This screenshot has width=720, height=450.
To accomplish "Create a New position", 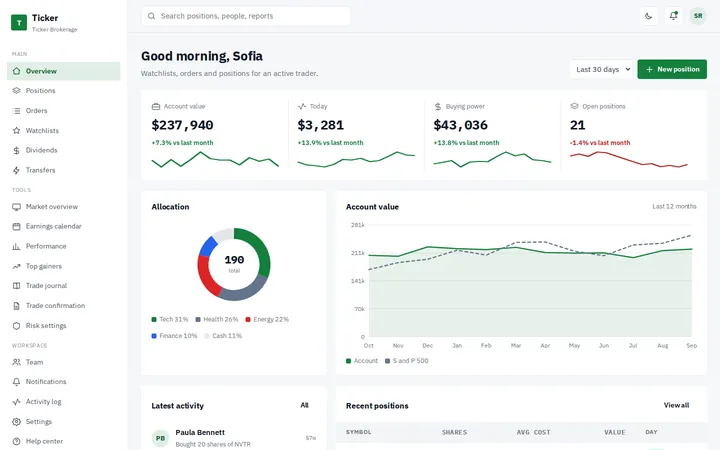I will click(672, 69).
